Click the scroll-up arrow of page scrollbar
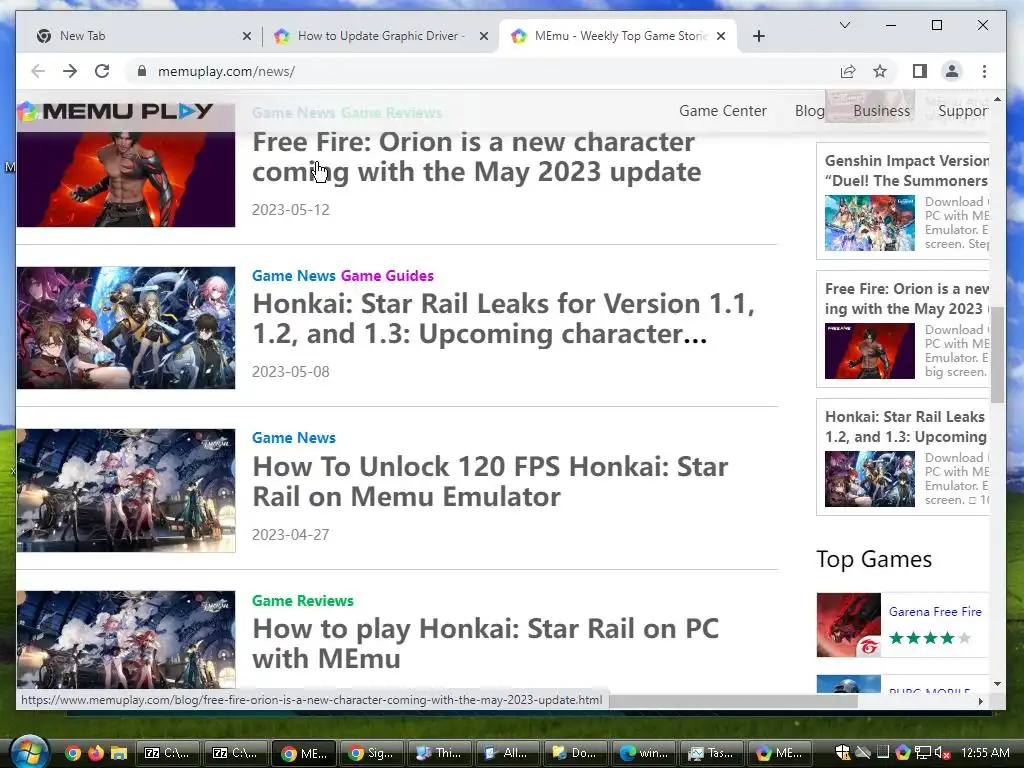 point(997,99)
